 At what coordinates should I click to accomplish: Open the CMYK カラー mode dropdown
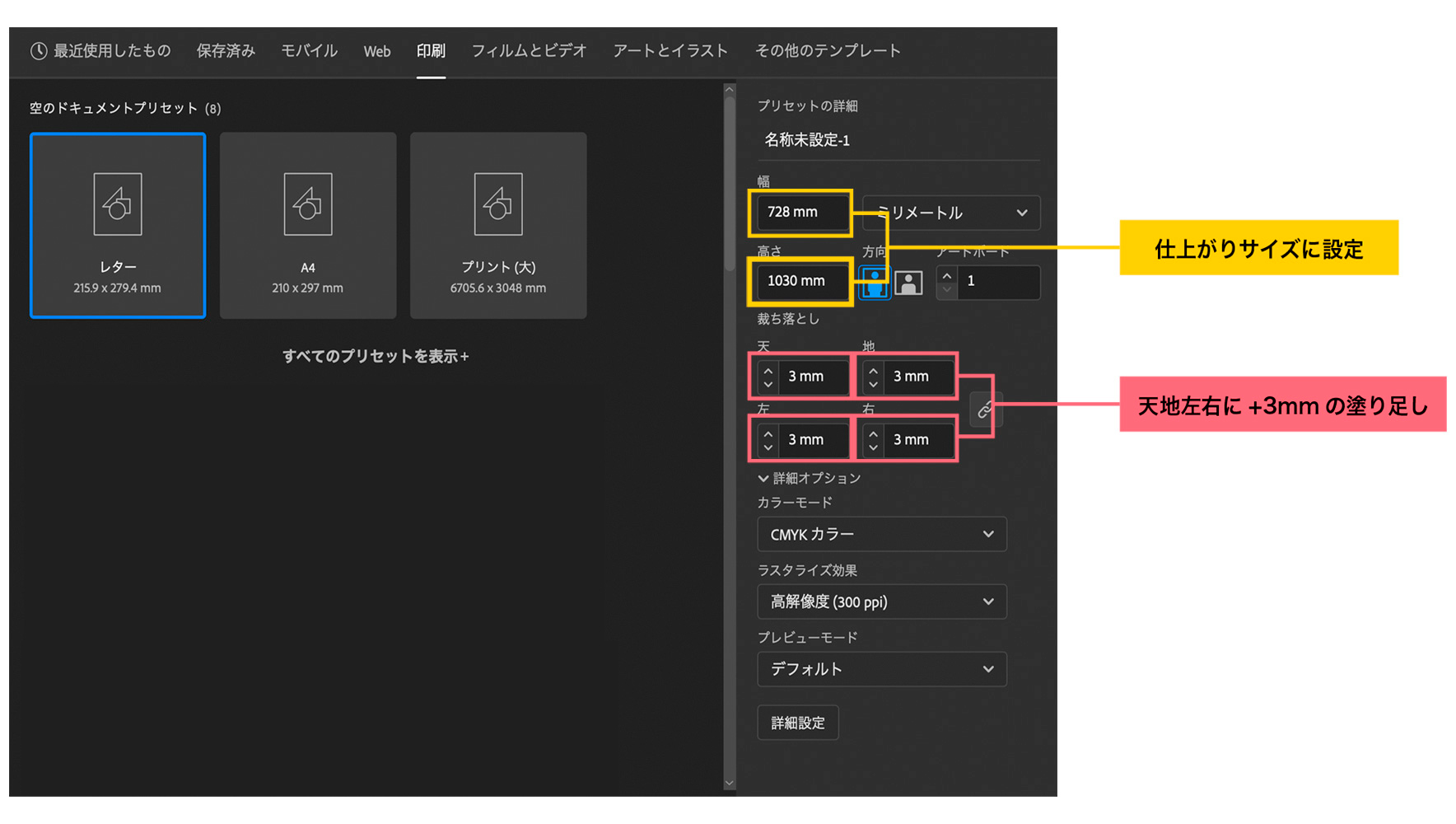tap(882, 534)
